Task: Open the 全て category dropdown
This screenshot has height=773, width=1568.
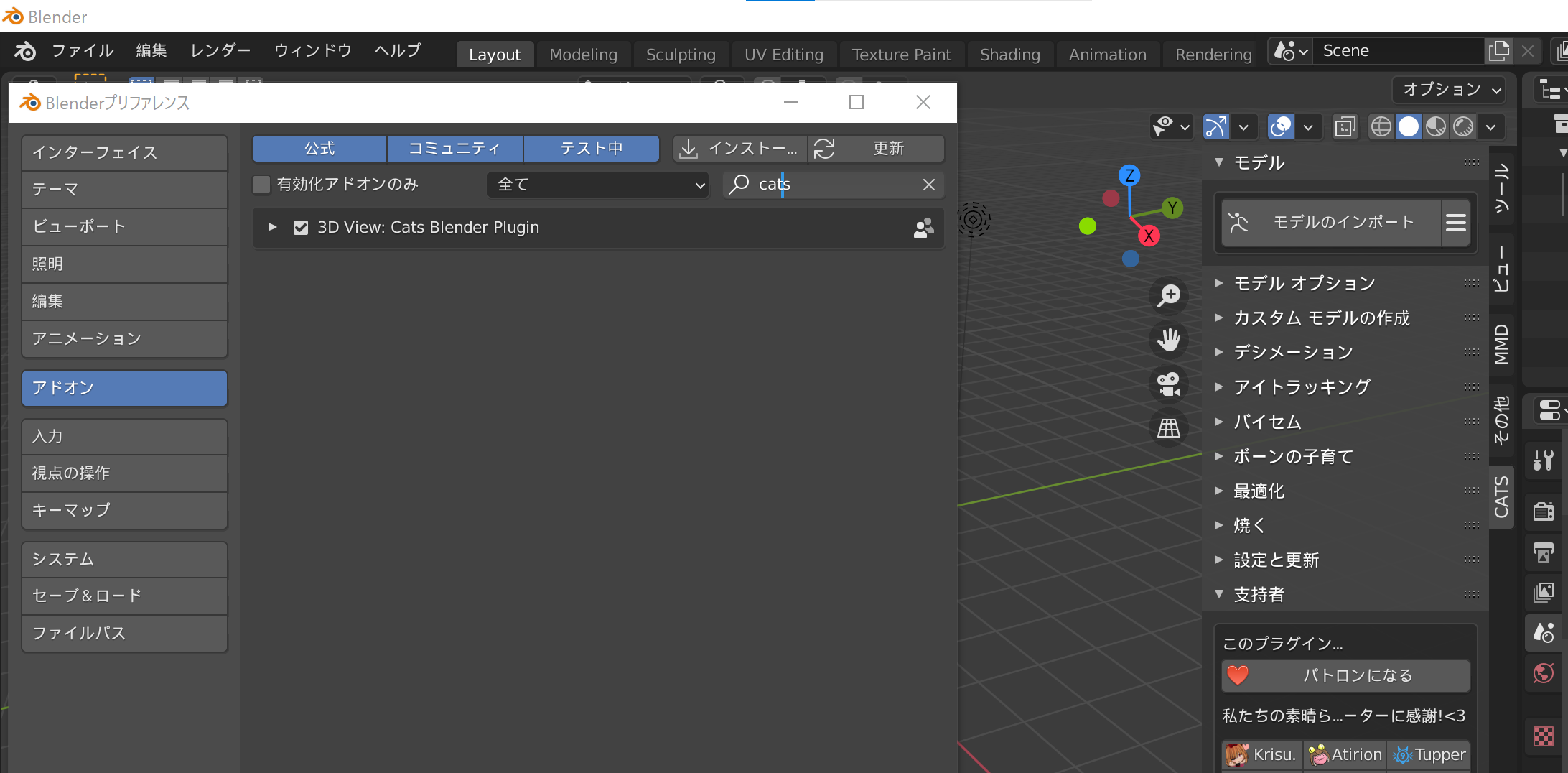Action: [x=599, y=185]
